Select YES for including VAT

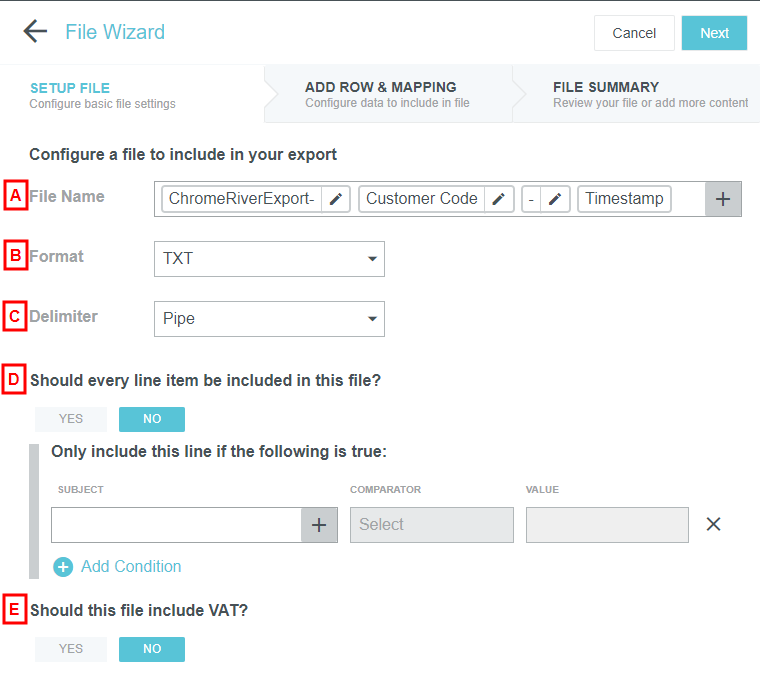click(x=71, y=649)
